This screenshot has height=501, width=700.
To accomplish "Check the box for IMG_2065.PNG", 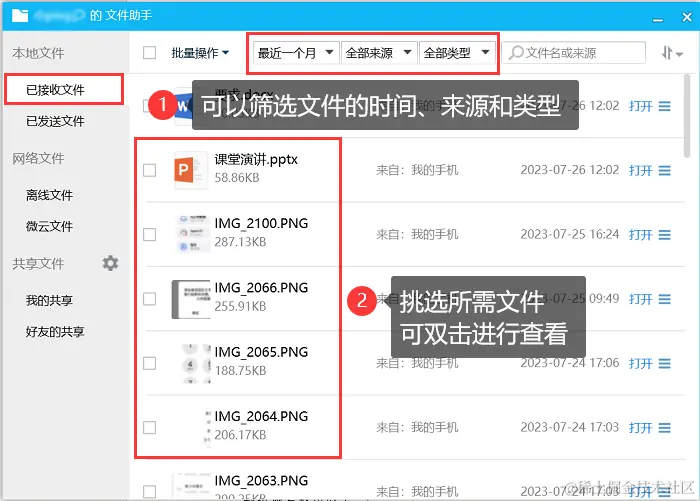I will point(150,363).
